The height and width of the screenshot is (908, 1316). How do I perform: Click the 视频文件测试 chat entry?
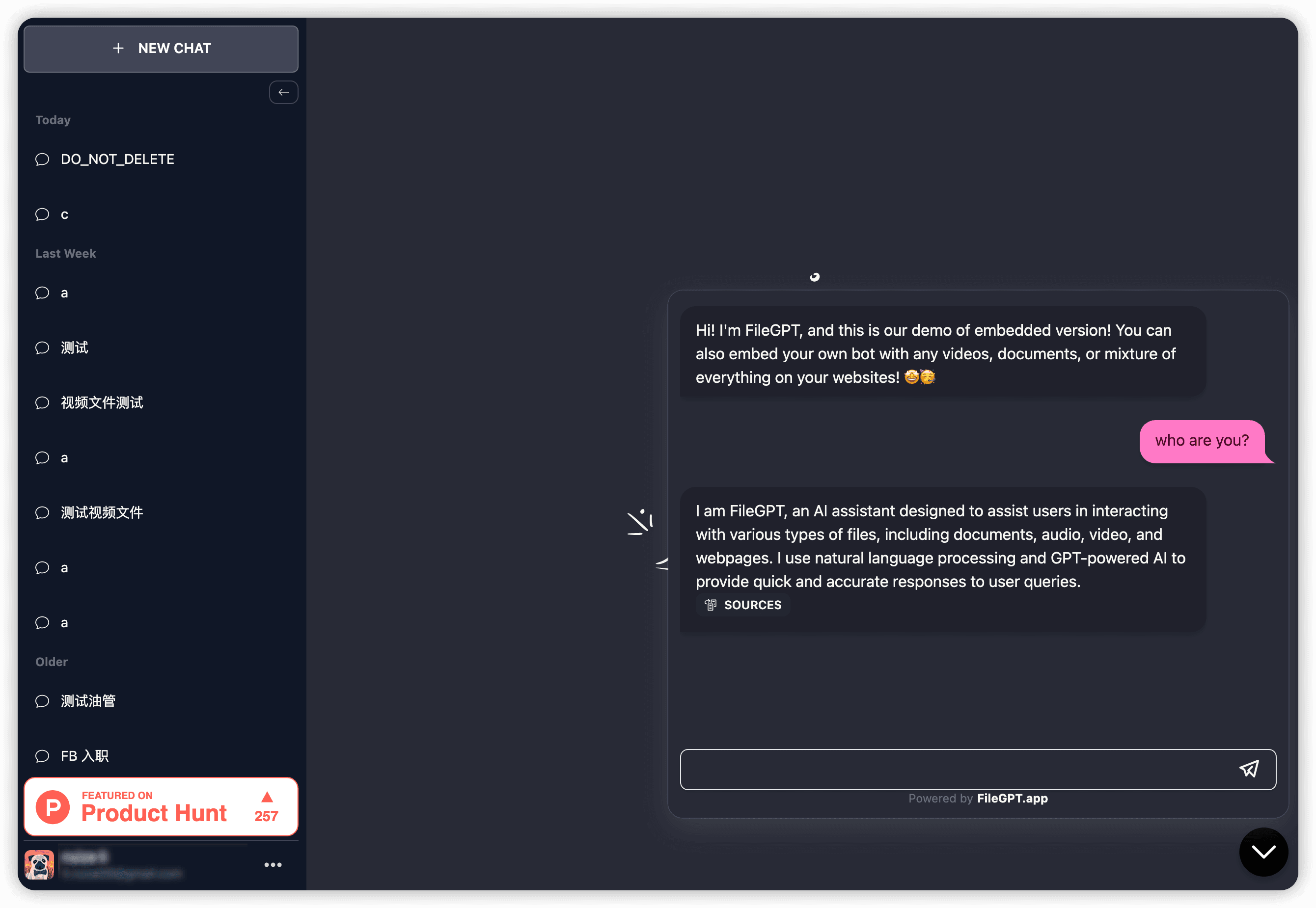[x=161, y=402]
